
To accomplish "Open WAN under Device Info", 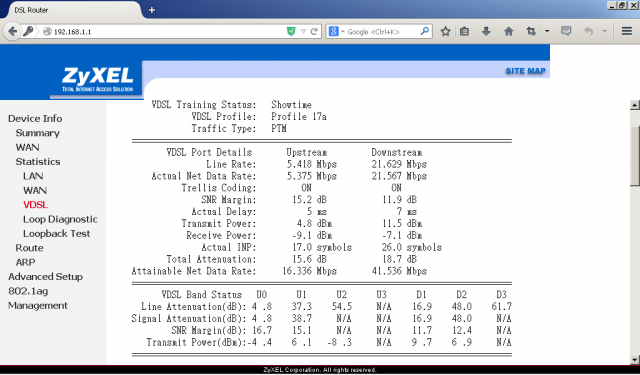I will coord(27,147).
